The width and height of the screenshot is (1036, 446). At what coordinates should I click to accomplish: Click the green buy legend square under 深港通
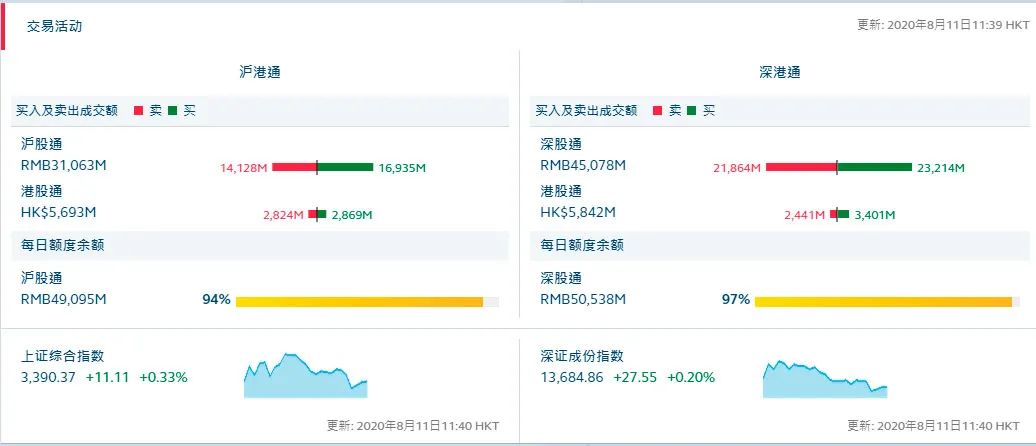pos(692,111)
